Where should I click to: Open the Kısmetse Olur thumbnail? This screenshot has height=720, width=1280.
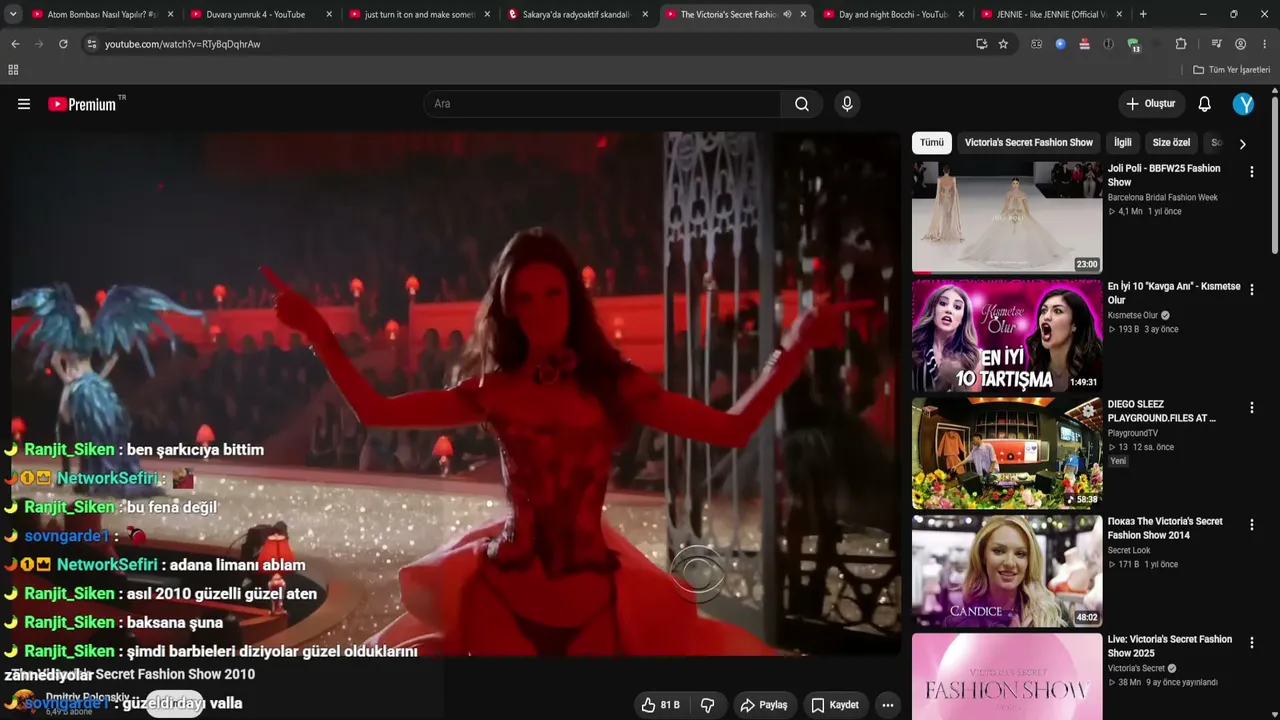(x=1007, y=336)
